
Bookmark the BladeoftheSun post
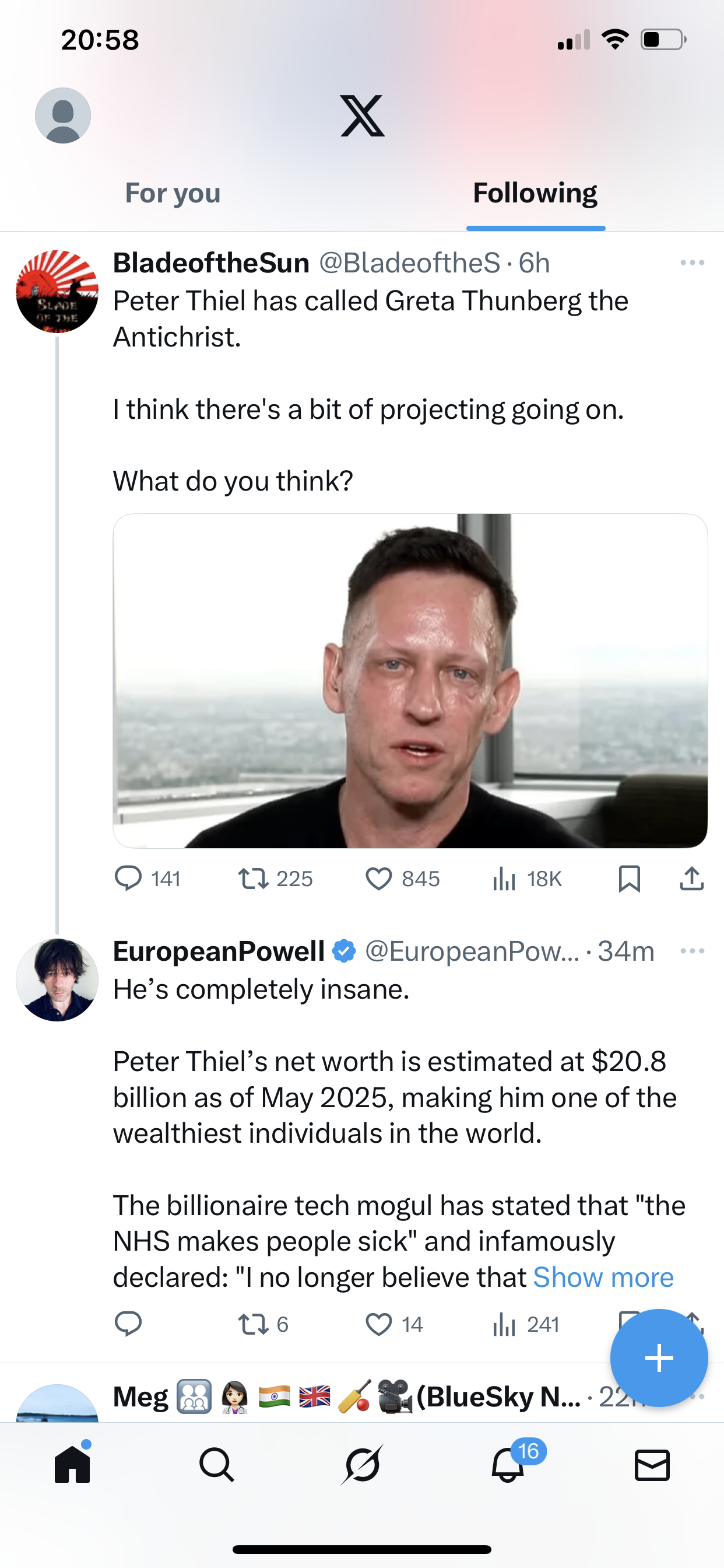coord(629,878)
